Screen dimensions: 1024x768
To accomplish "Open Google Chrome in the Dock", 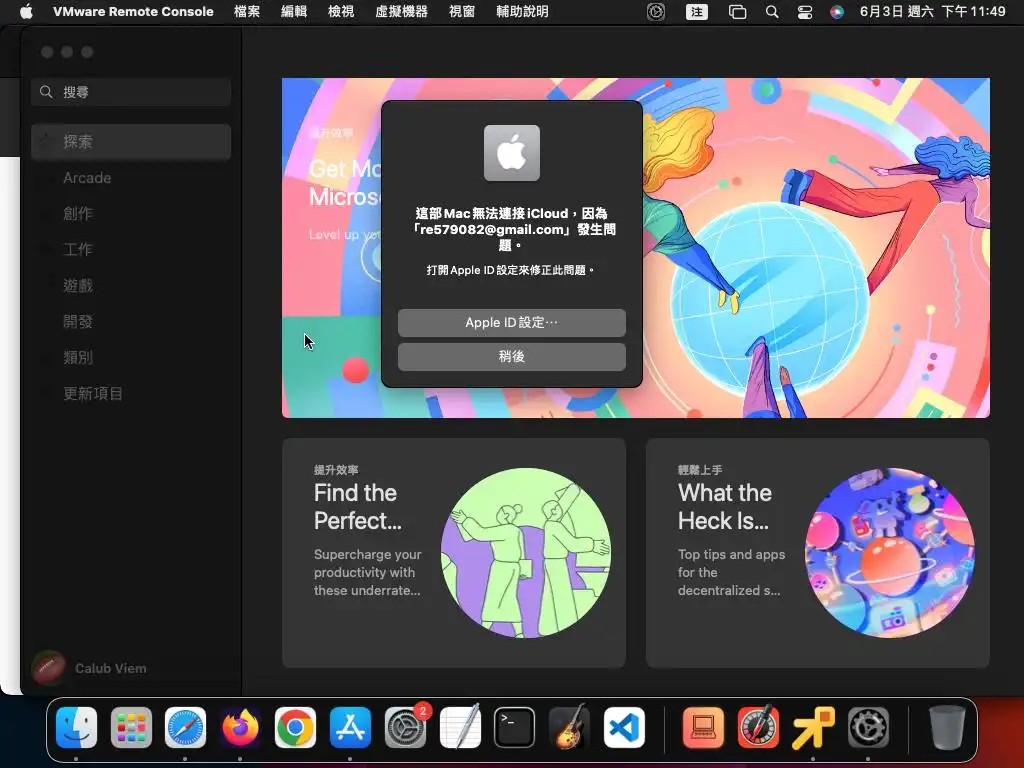I will 295,728.
